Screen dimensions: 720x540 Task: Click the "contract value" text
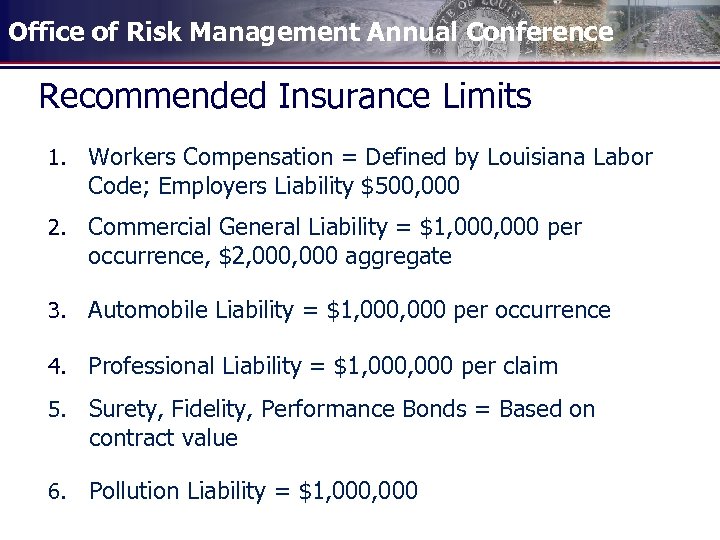(x=163, y=438)
